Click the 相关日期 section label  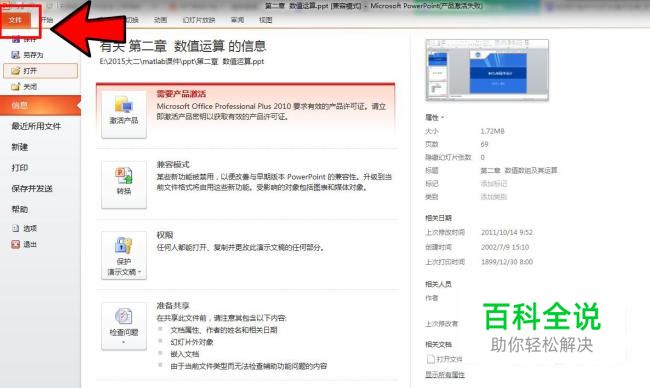tap(438, 218)
